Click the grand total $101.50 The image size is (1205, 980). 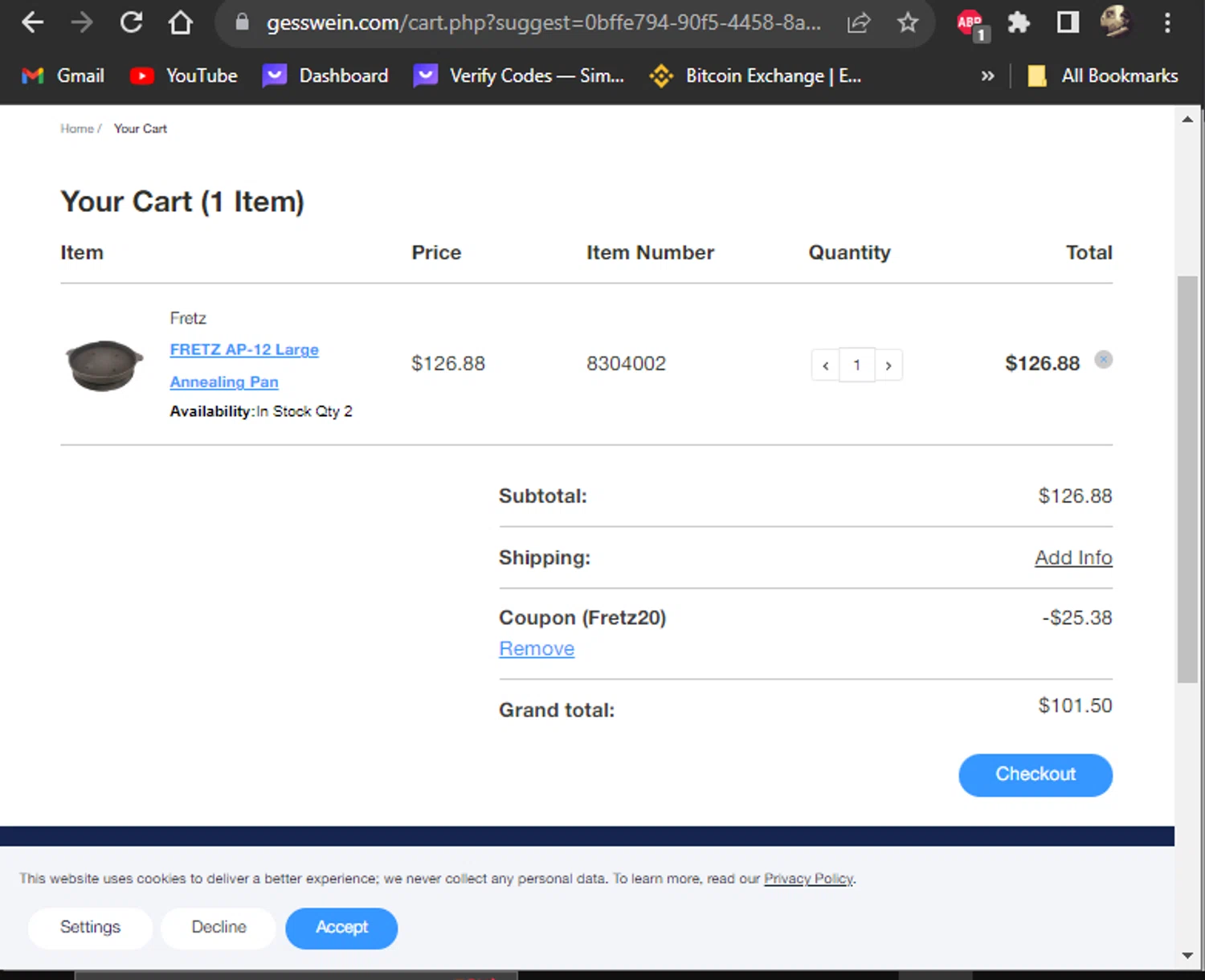[x=1075, y=705]
